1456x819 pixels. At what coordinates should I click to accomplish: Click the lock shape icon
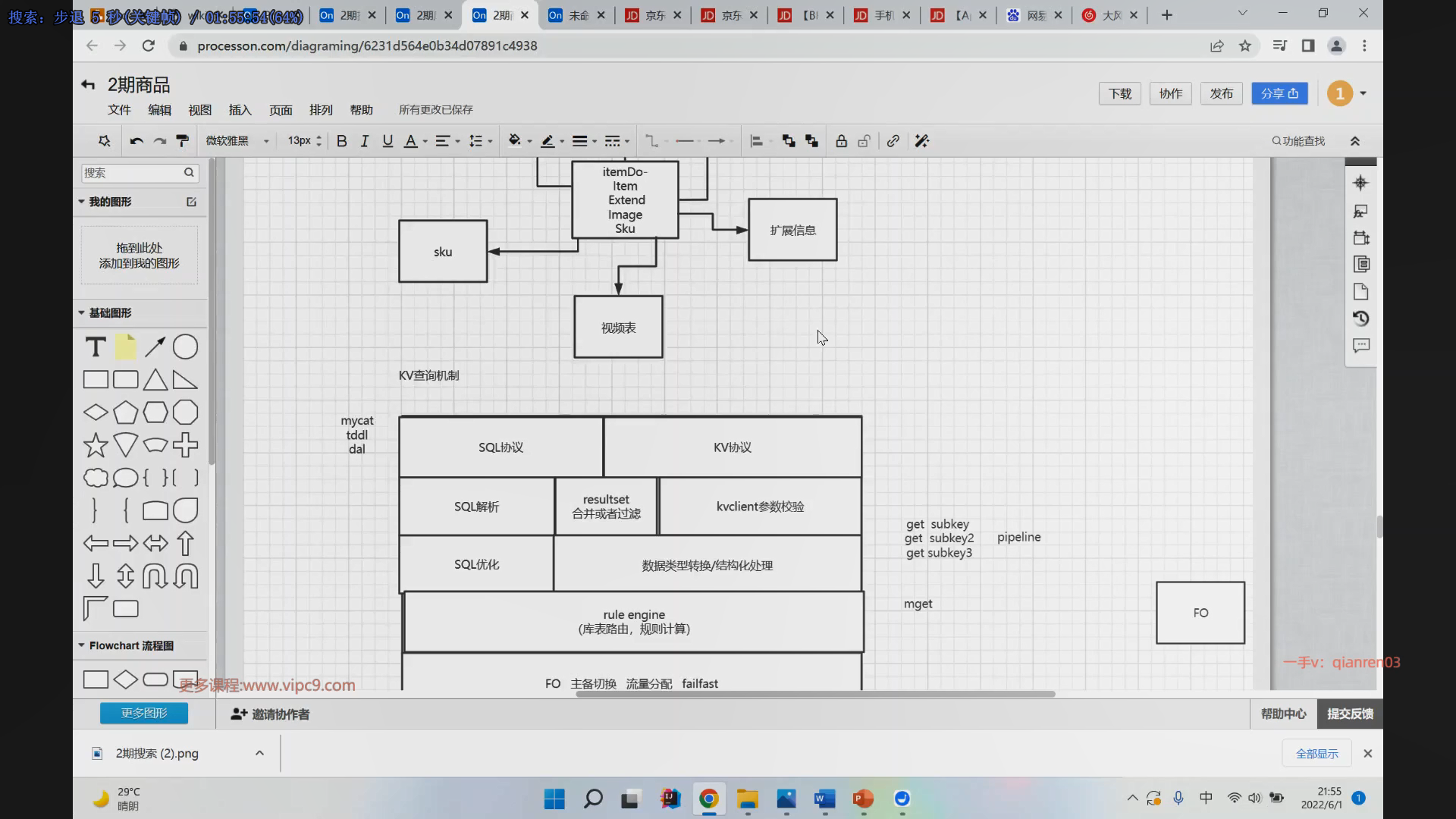841,141
